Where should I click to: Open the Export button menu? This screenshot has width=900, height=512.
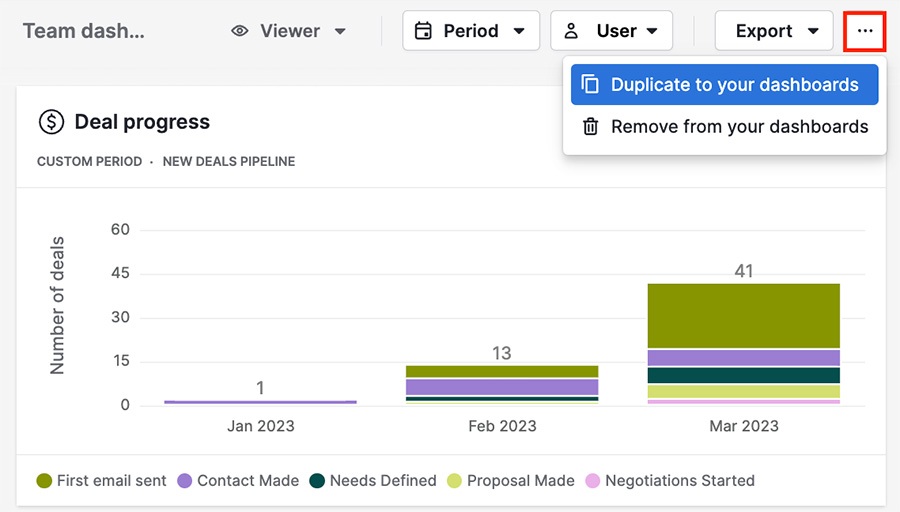pyautogui.click(x=774, y=31)
